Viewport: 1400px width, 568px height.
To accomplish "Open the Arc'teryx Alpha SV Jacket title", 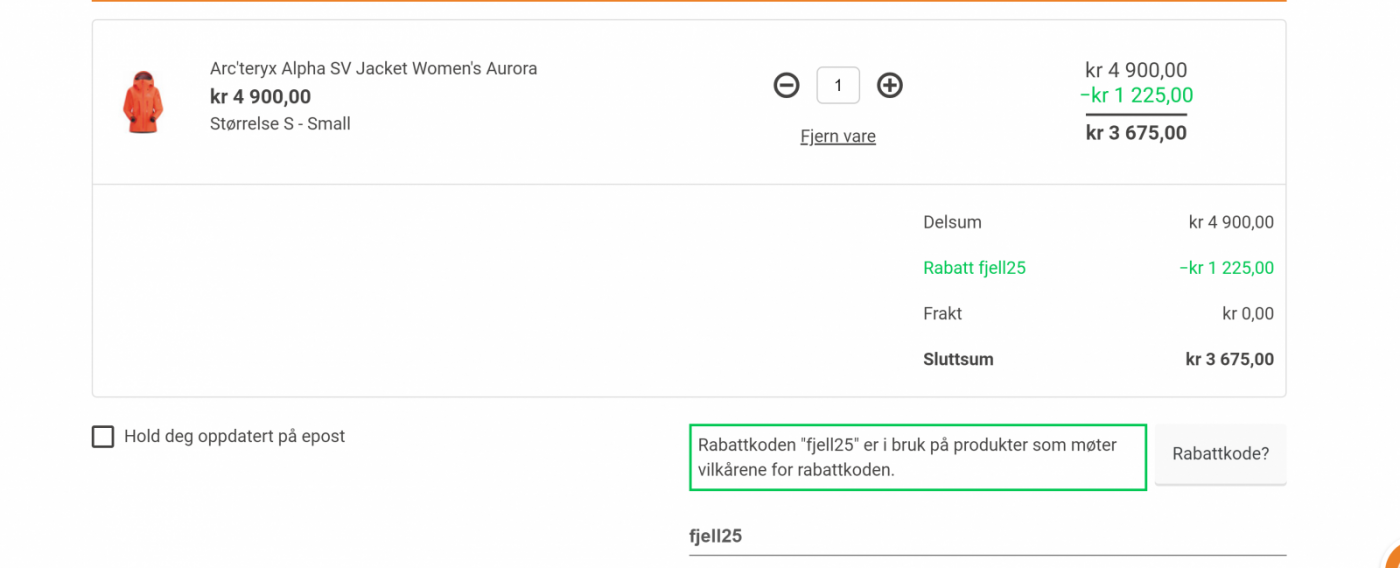I will point(373,69).
